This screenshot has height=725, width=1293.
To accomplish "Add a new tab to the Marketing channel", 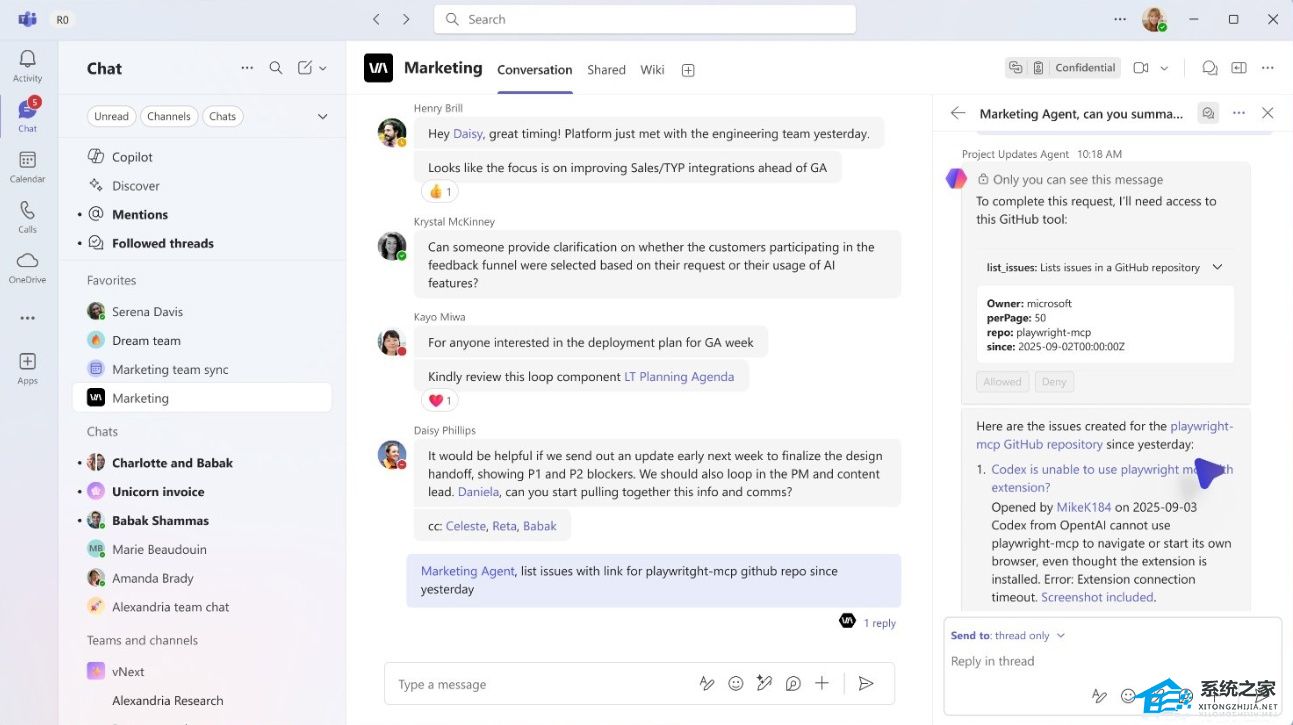I will tap(688, 70).
